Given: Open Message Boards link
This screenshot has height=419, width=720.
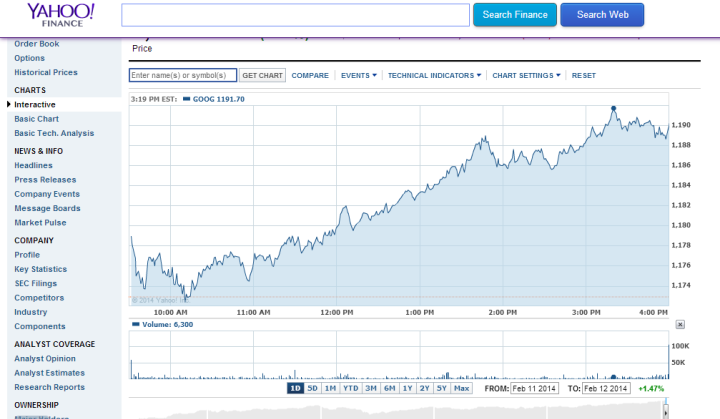Looking at the screenshot, I should tap(47, 208).
